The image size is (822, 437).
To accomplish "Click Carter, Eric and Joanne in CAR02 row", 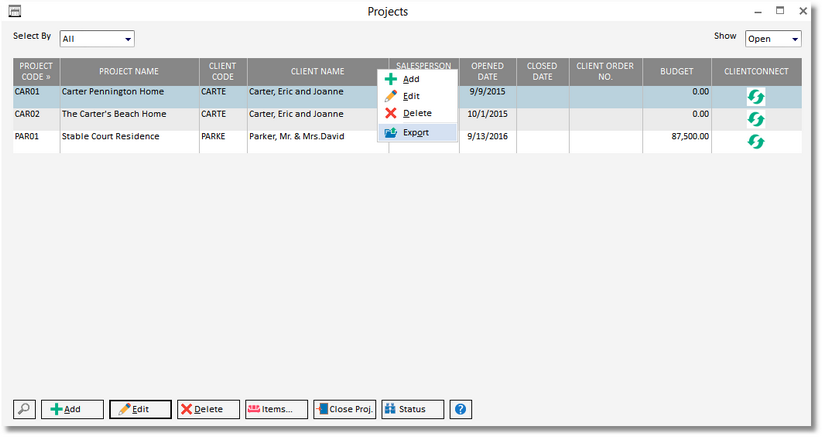I will tap(296, 114).
